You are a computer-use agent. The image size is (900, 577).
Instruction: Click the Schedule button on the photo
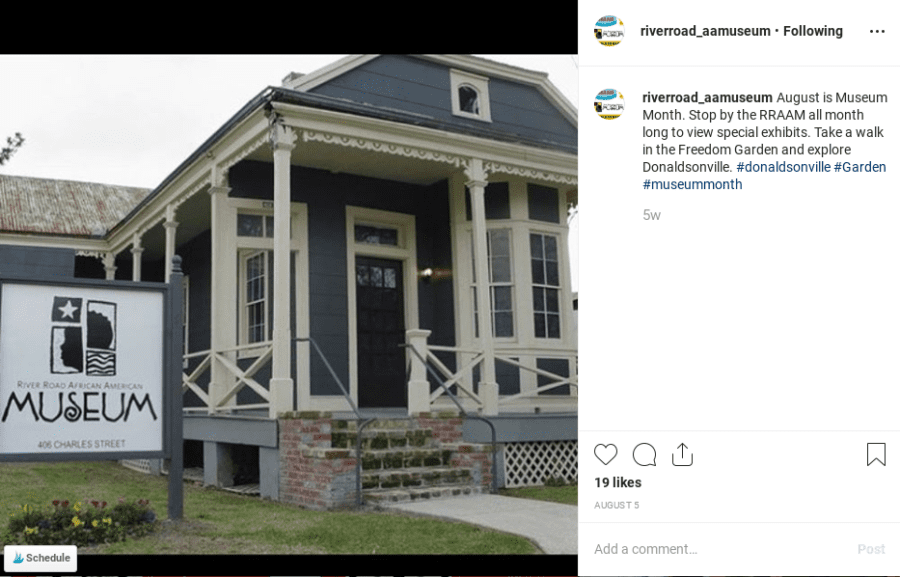(41, 557)
